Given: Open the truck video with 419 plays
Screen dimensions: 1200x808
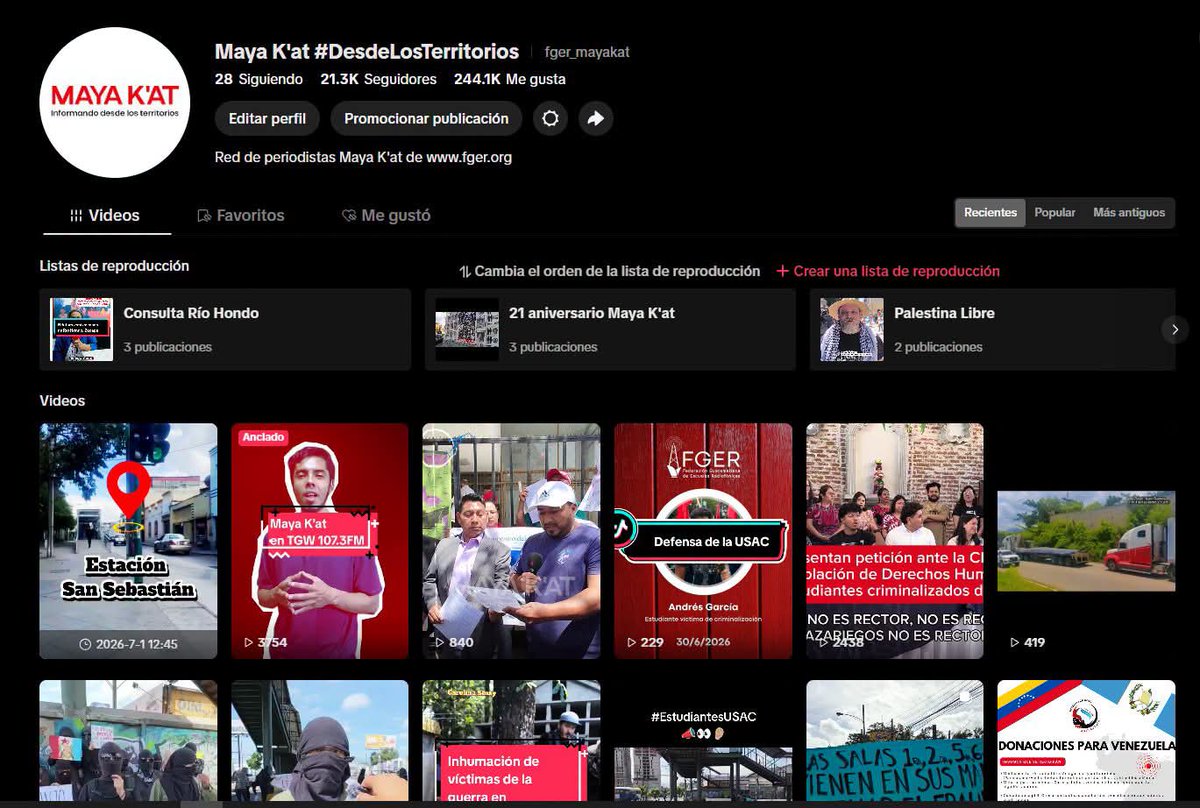Looking at the screenshot, I should point(1086,541).
